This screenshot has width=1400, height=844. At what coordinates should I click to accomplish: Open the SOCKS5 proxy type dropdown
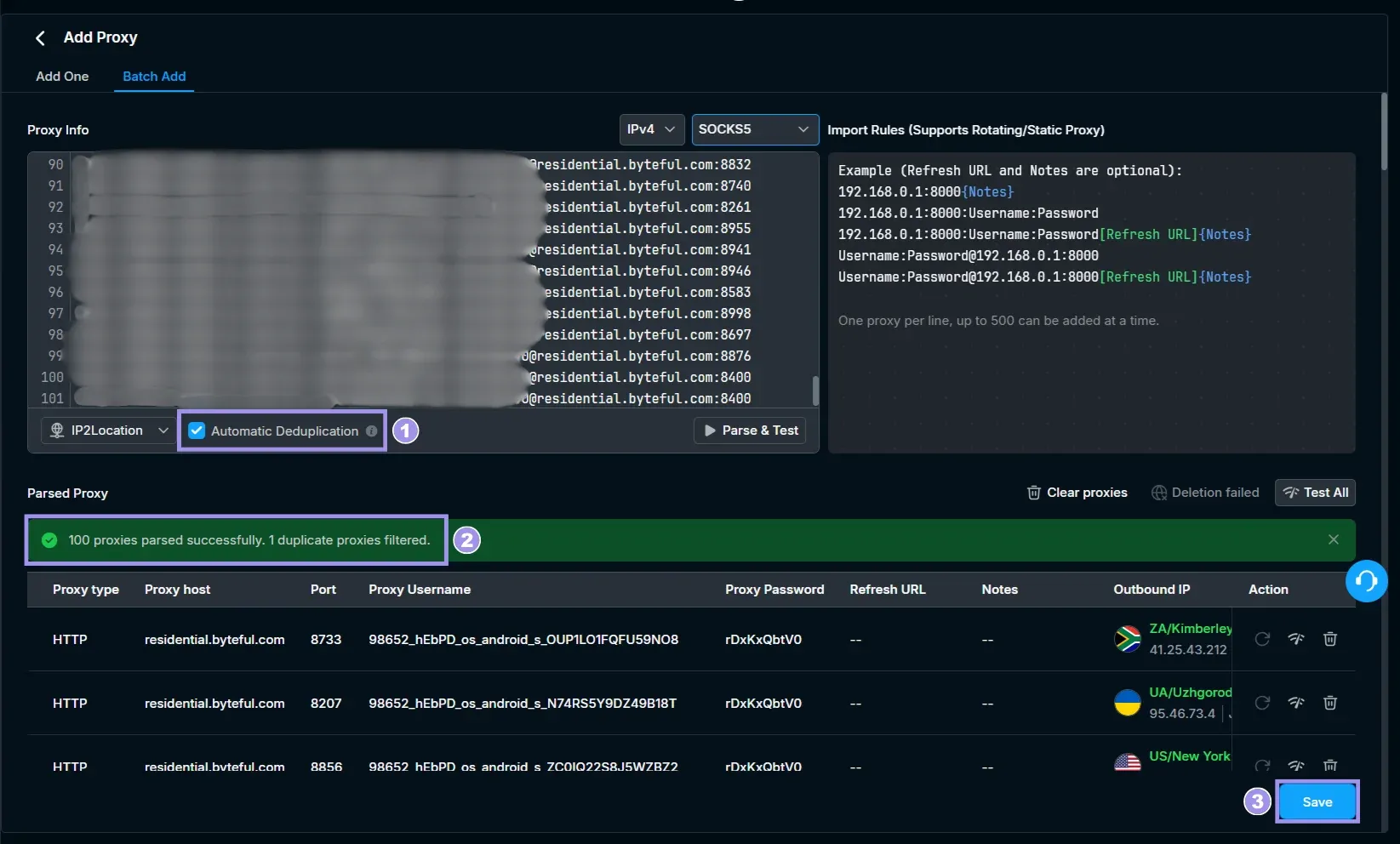click(x=755, y=129)
